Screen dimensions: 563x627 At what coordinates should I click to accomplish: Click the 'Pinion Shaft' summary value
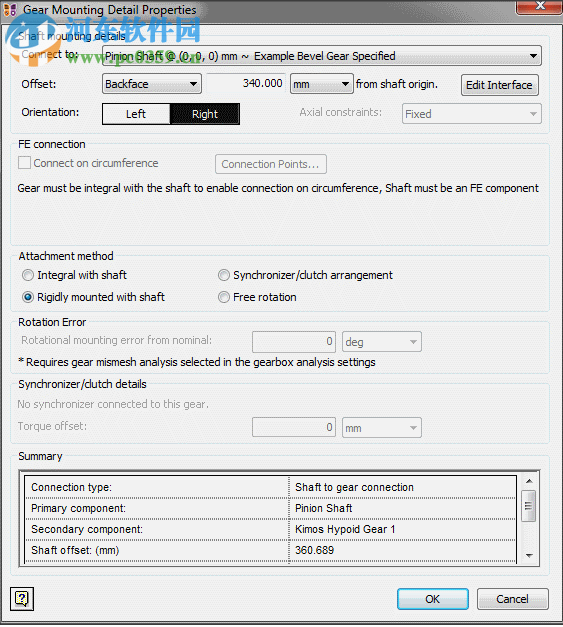point(323,508)
